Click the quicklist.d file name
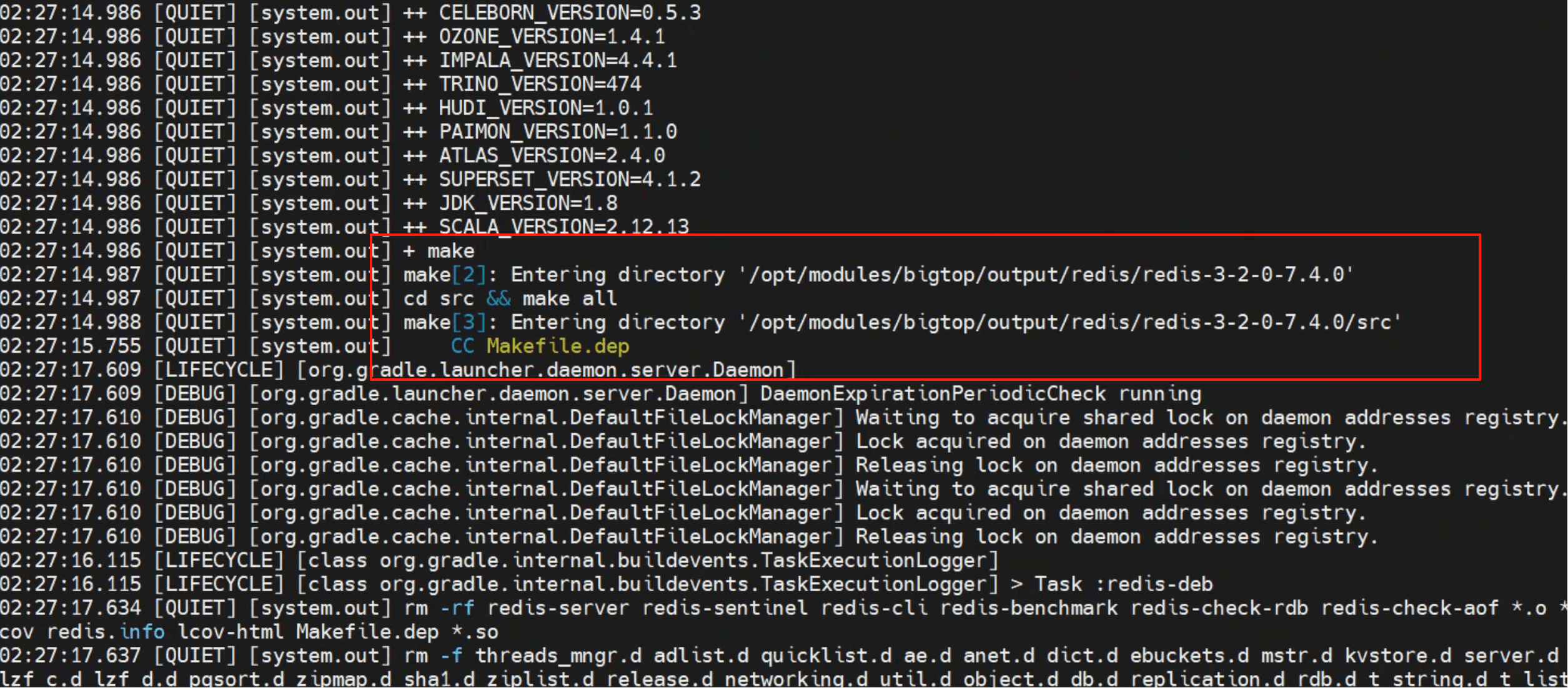Image resolution: width=1568 pixels, height=688 pixels. coord(820,656)
